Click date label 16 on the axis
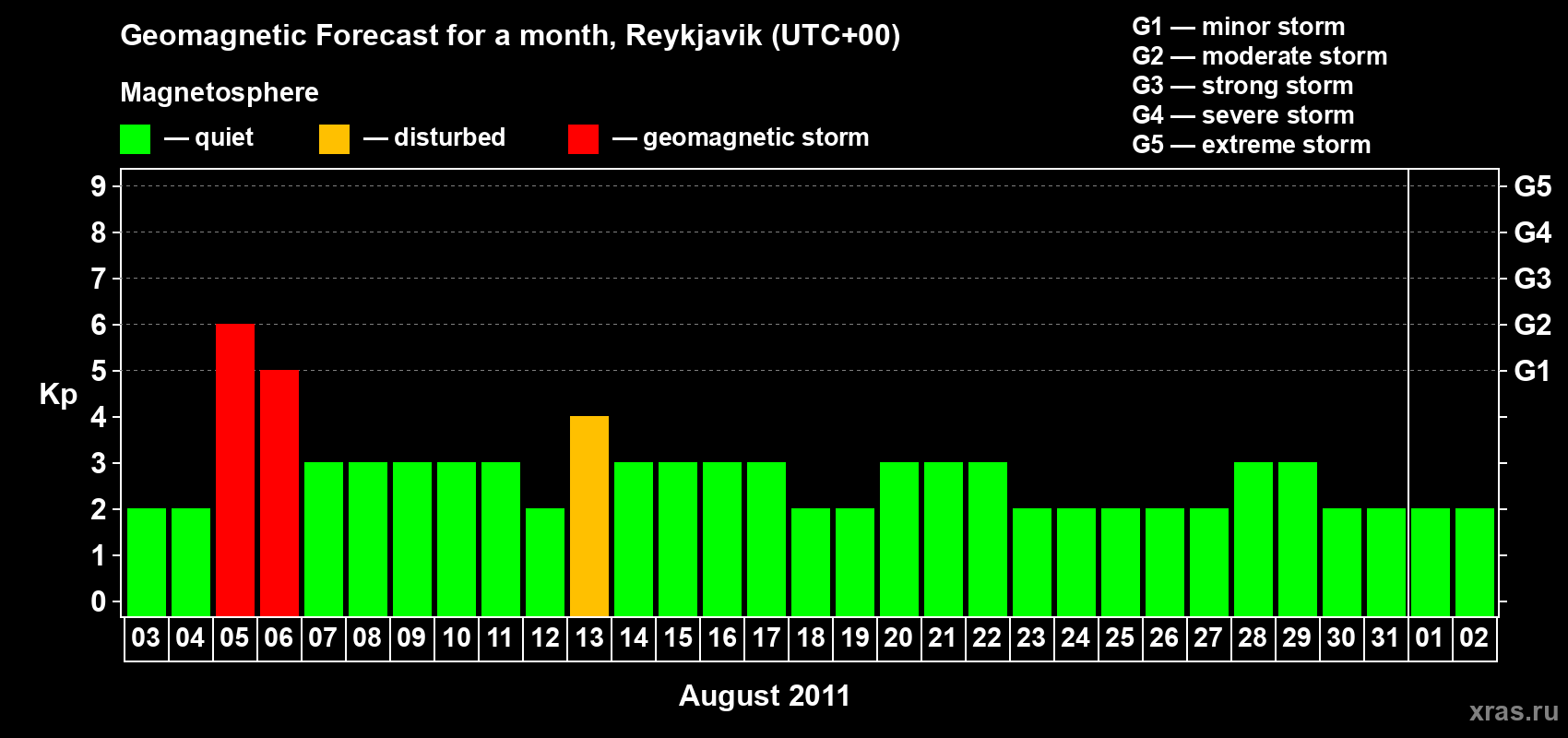This screenshot has height=738, width=1568. 721,637
